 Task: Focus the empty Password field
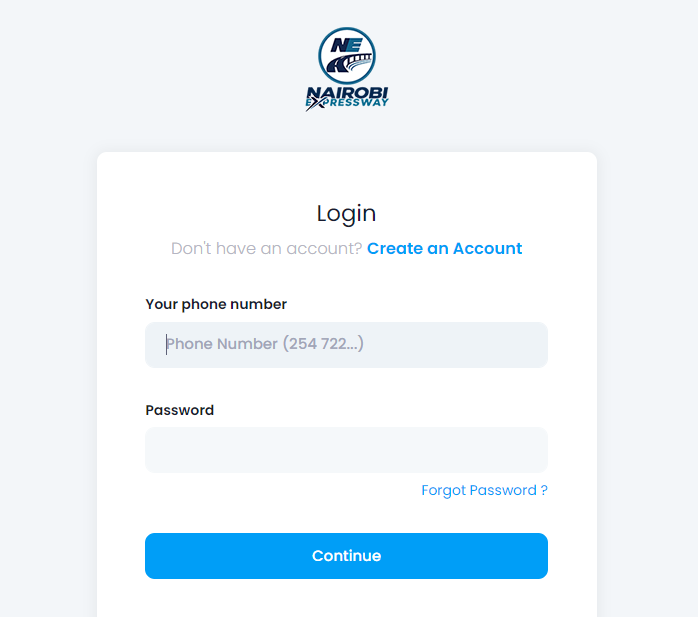pyautogui.click(x=346, y=450)
